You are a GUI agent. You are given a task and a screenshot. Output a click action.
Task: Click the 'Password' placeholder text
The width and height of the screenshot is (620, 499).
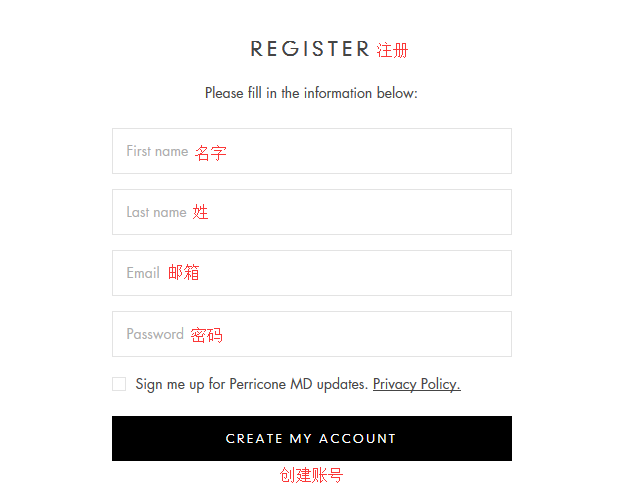[155, 334]
